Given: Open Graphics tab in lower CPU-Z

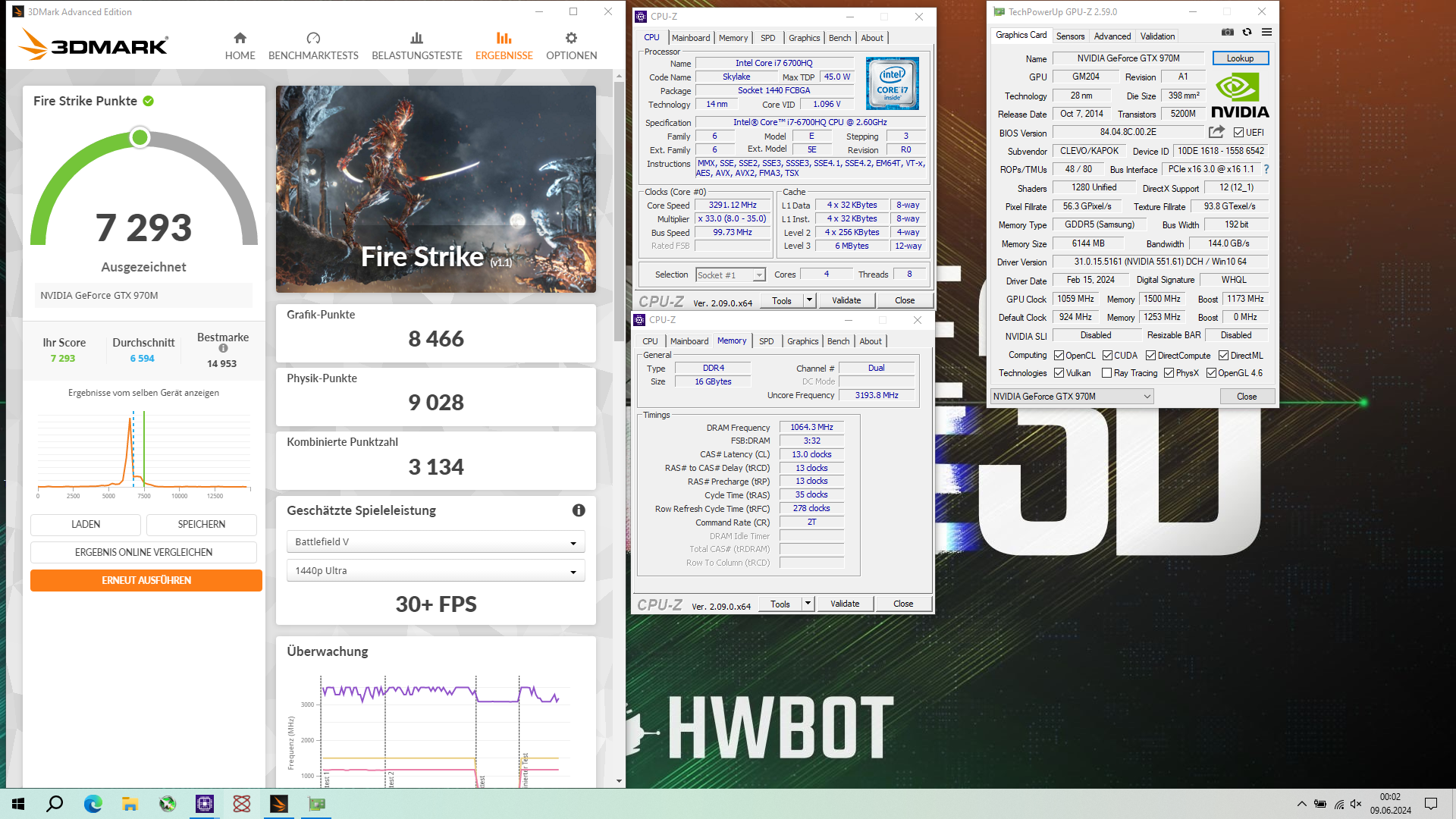Looking at the screenshot, I should [x=802, y=341].
